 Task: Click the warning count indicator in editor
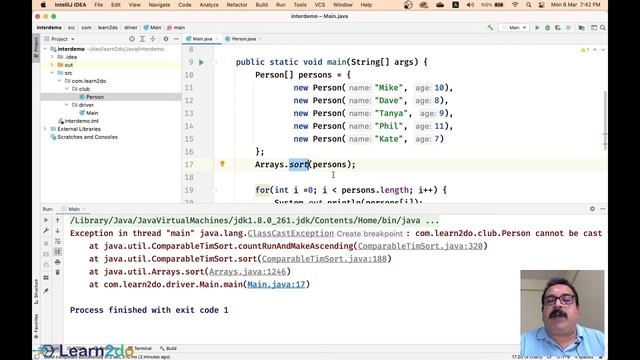tap(585, 50)
